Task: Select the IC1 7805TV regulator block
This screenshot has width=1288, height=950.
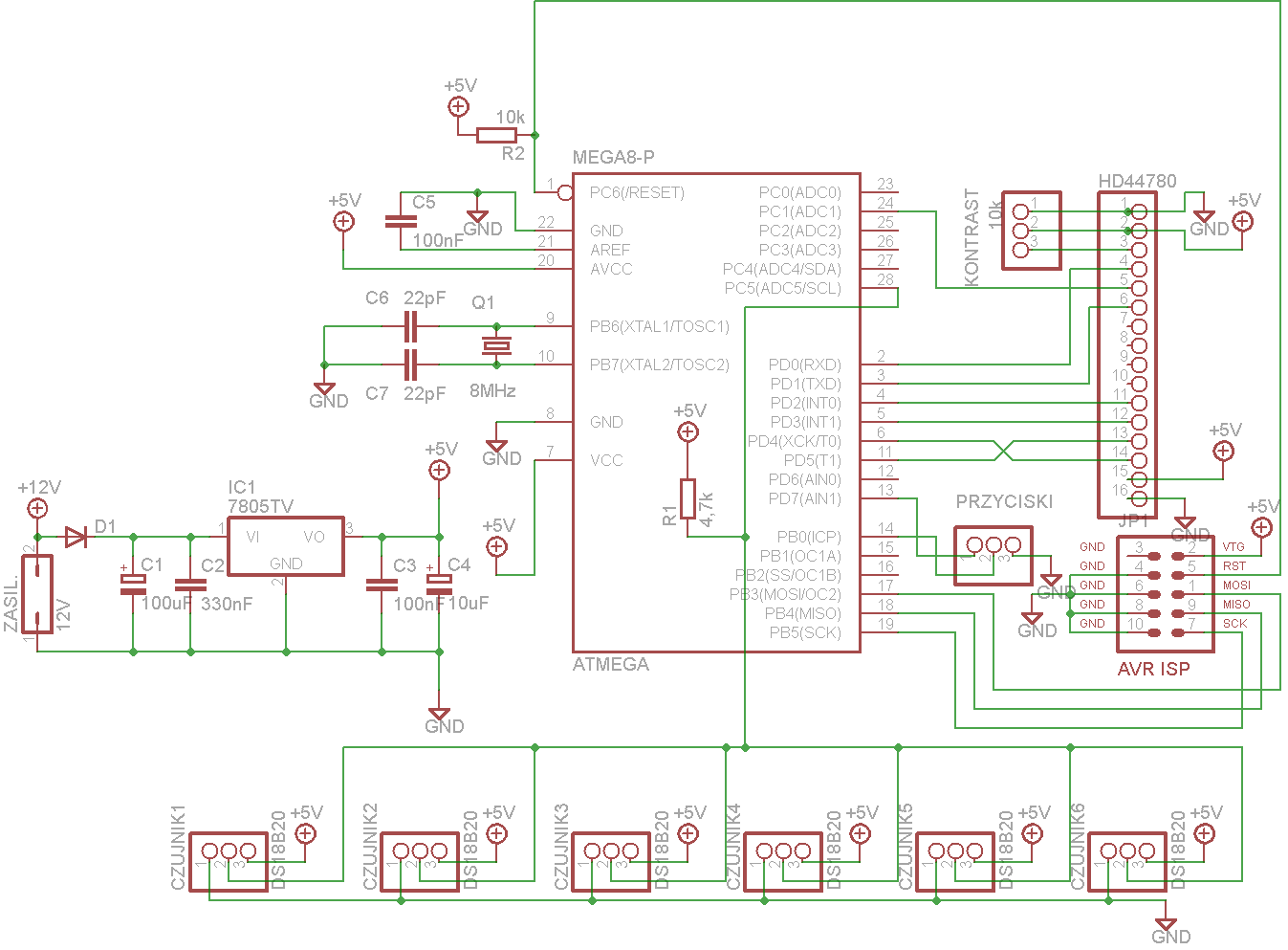Action: pyautogui.click(x=286, y=546)
